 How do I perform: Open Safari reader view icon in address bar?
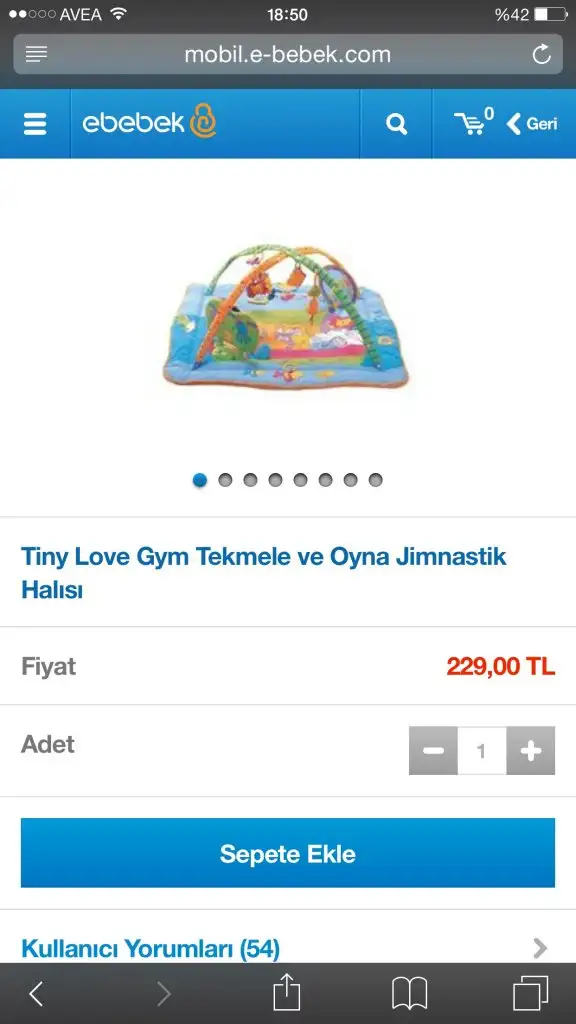36,54
